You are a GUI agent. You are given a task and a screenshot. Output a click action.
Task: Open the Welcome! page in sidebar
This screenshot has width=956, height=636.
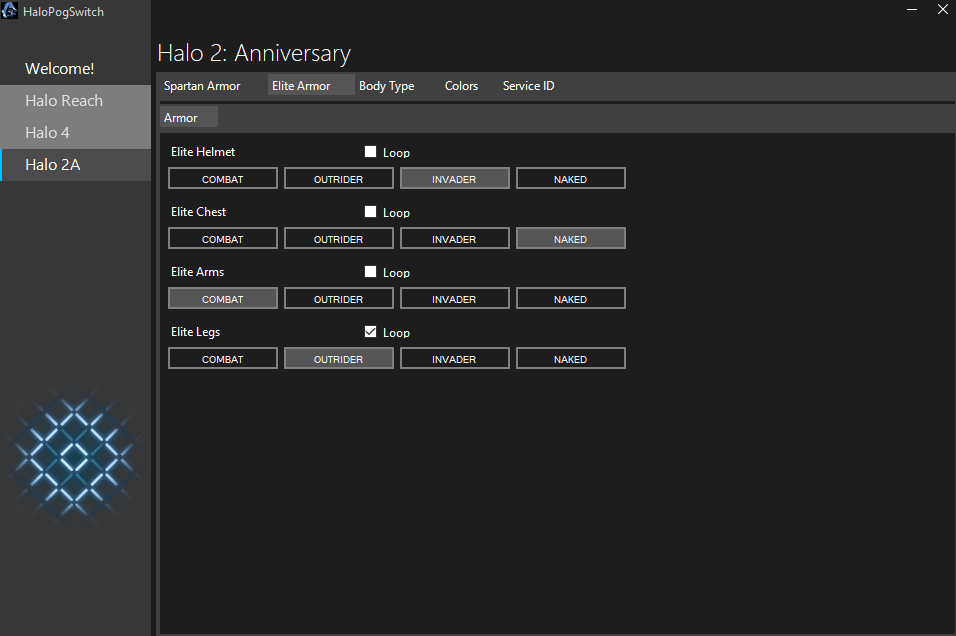pyautogui.click(x=76, y=69)
